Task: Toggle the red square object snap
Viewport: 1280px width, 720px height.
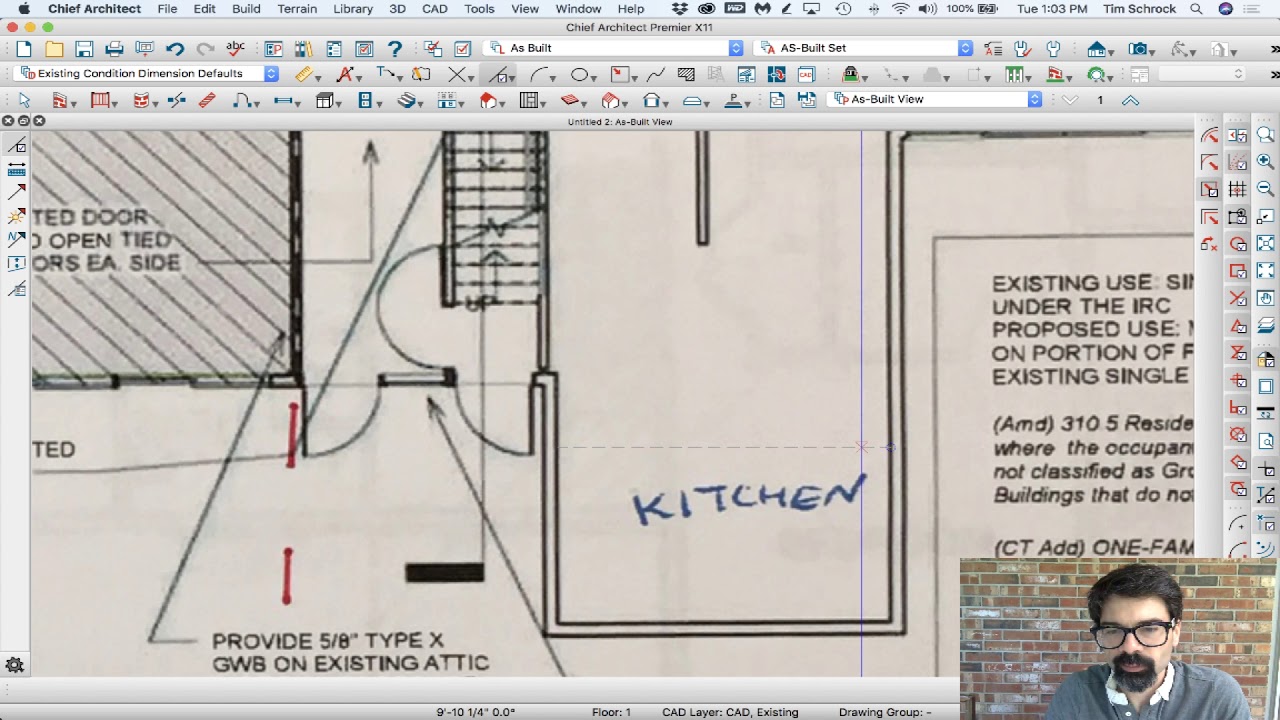Action: point(1238,271)
